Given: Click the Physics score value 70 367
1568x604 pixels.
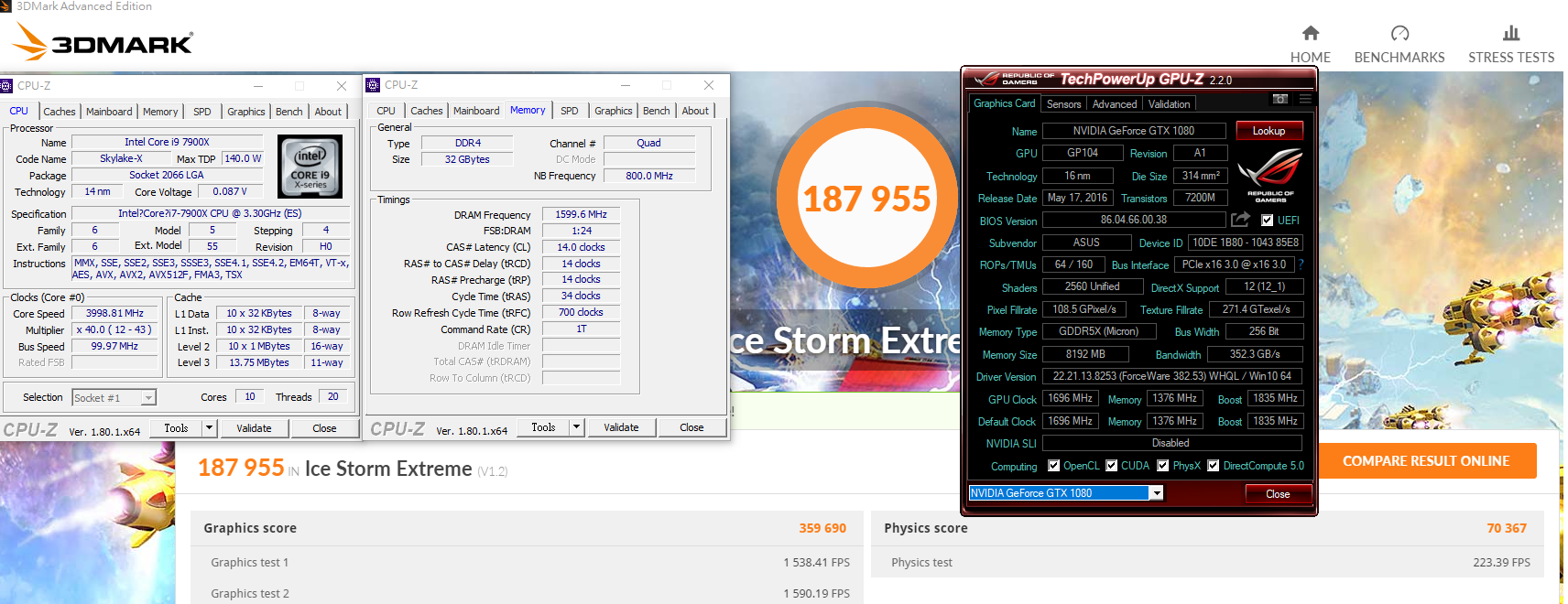Looking at the screenshot, I should click(x=1507, y=528).
